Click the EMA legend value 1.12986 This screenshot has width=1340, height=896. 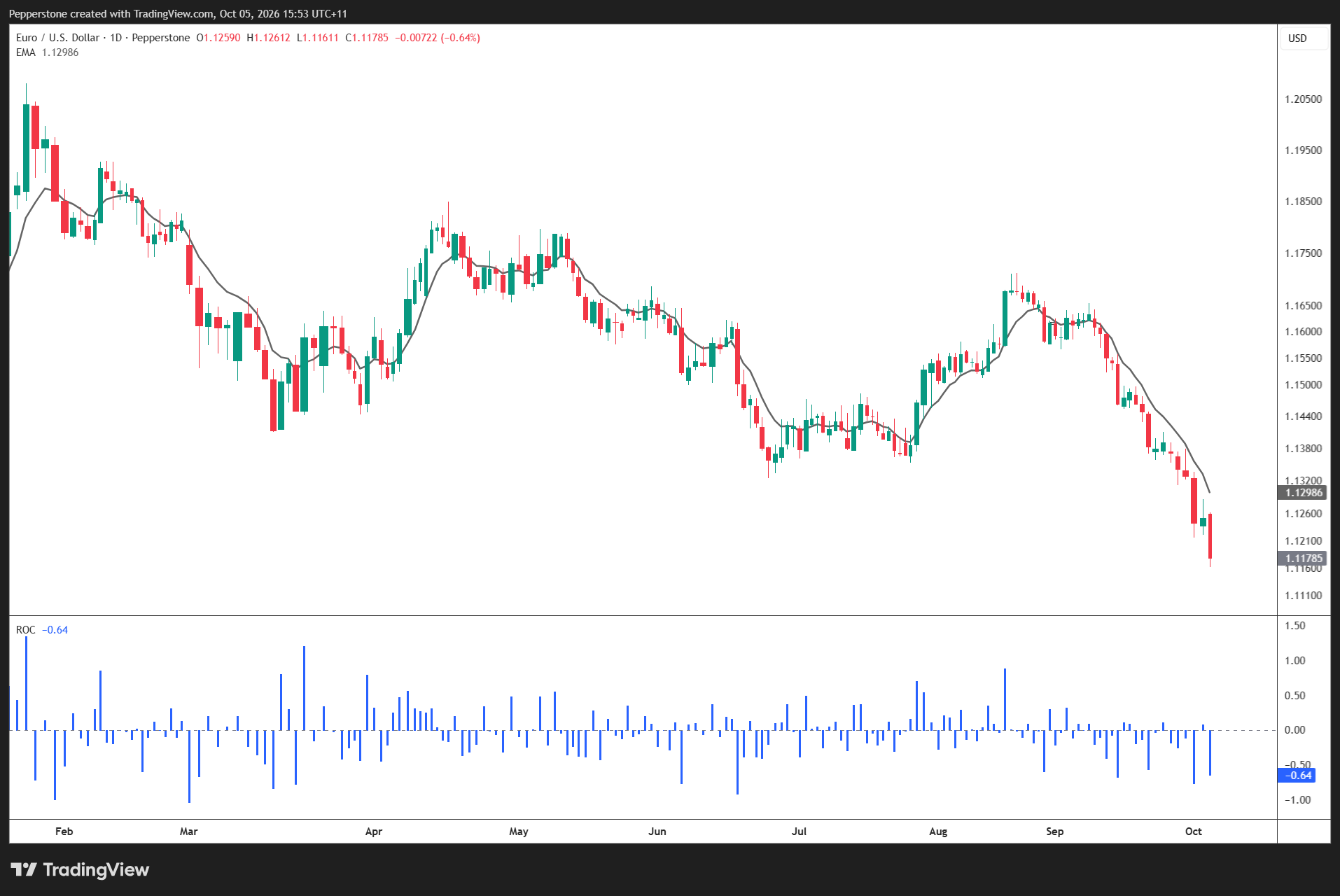60,52
